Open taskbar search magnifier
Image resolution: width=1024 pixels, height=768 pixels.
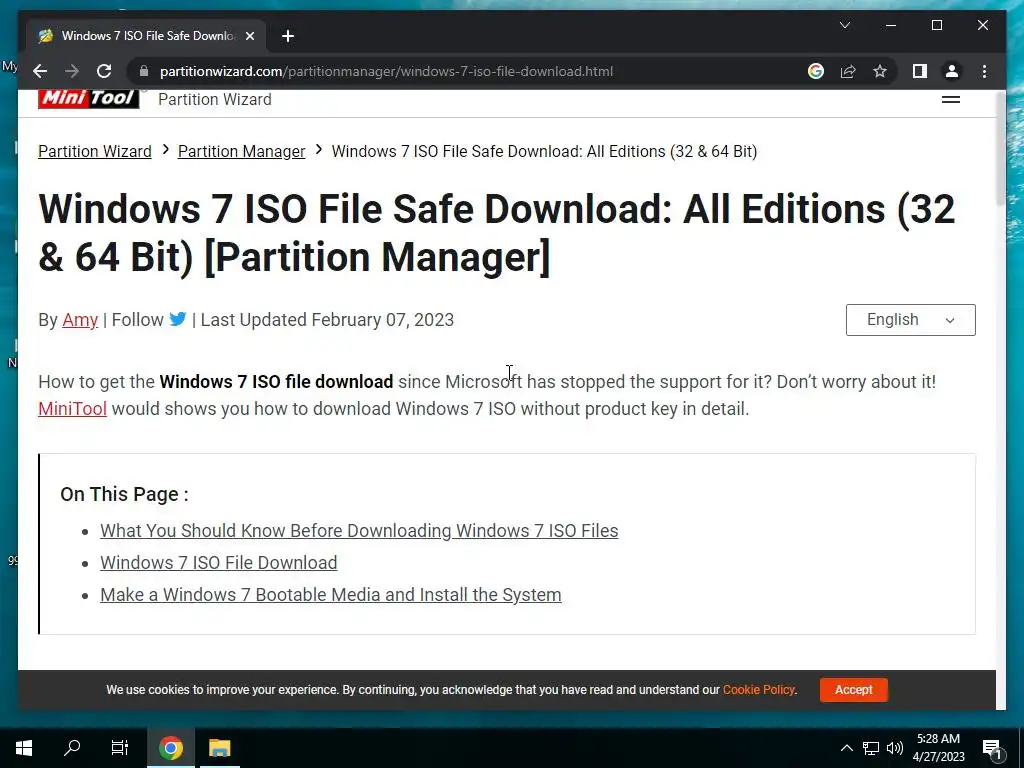coord(72,748)
